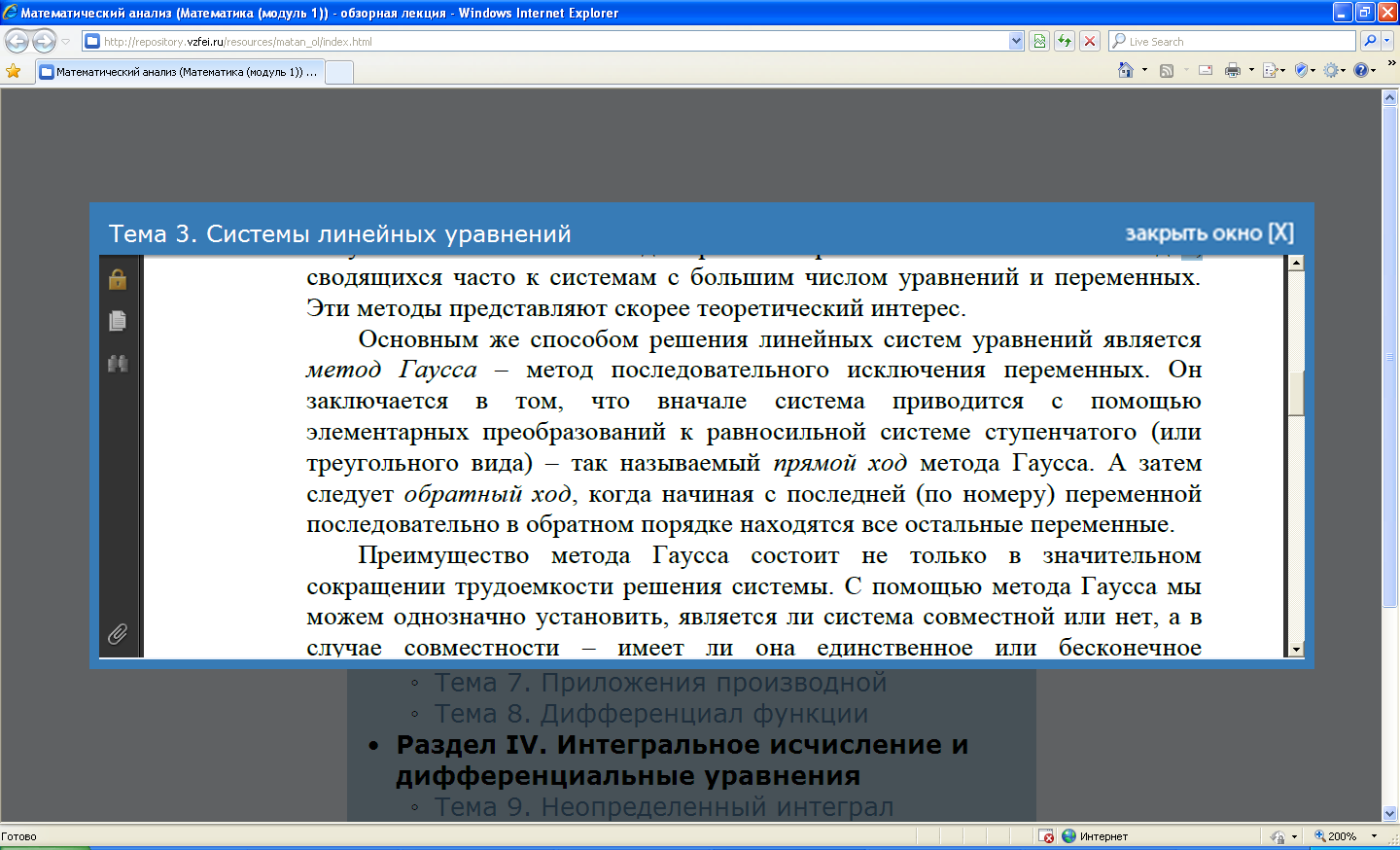Open the Help question mark menu

(x=1364, y=70)
